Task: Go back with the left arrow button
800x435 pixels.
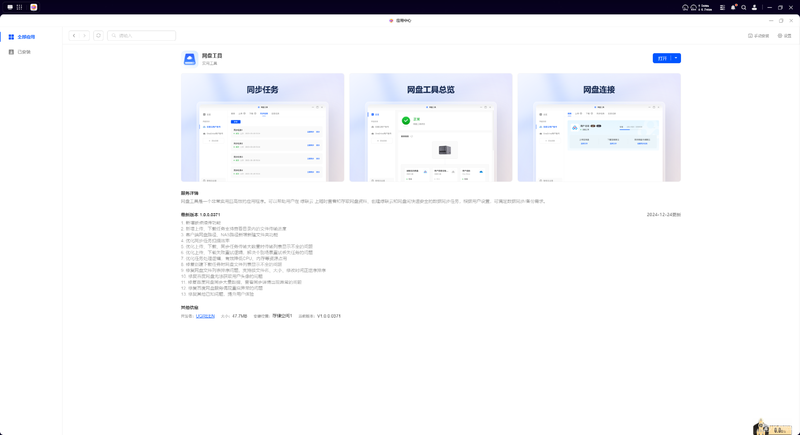Action: point(74,36)
